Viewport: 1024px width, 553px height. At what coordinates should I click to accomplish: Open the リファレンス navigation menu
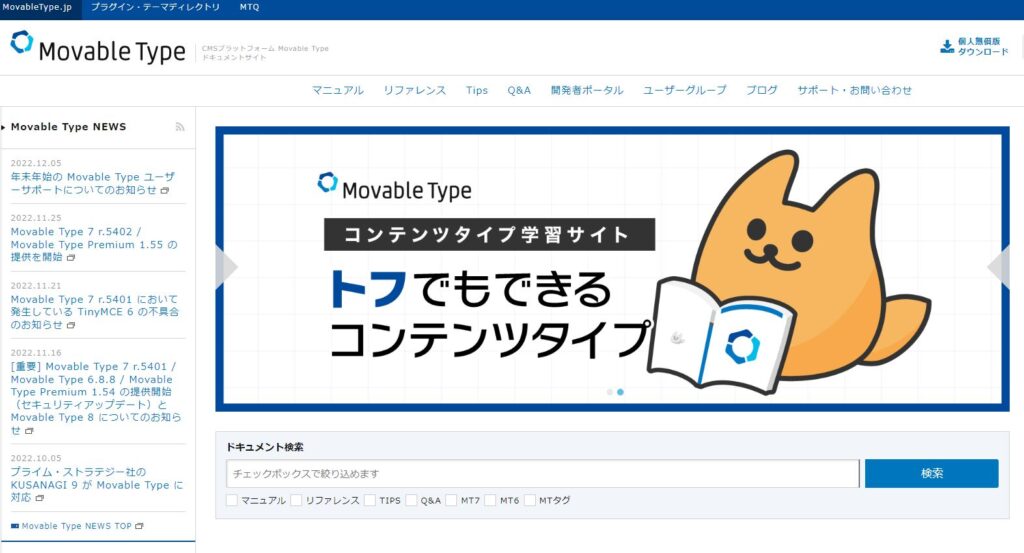point(415,90)
